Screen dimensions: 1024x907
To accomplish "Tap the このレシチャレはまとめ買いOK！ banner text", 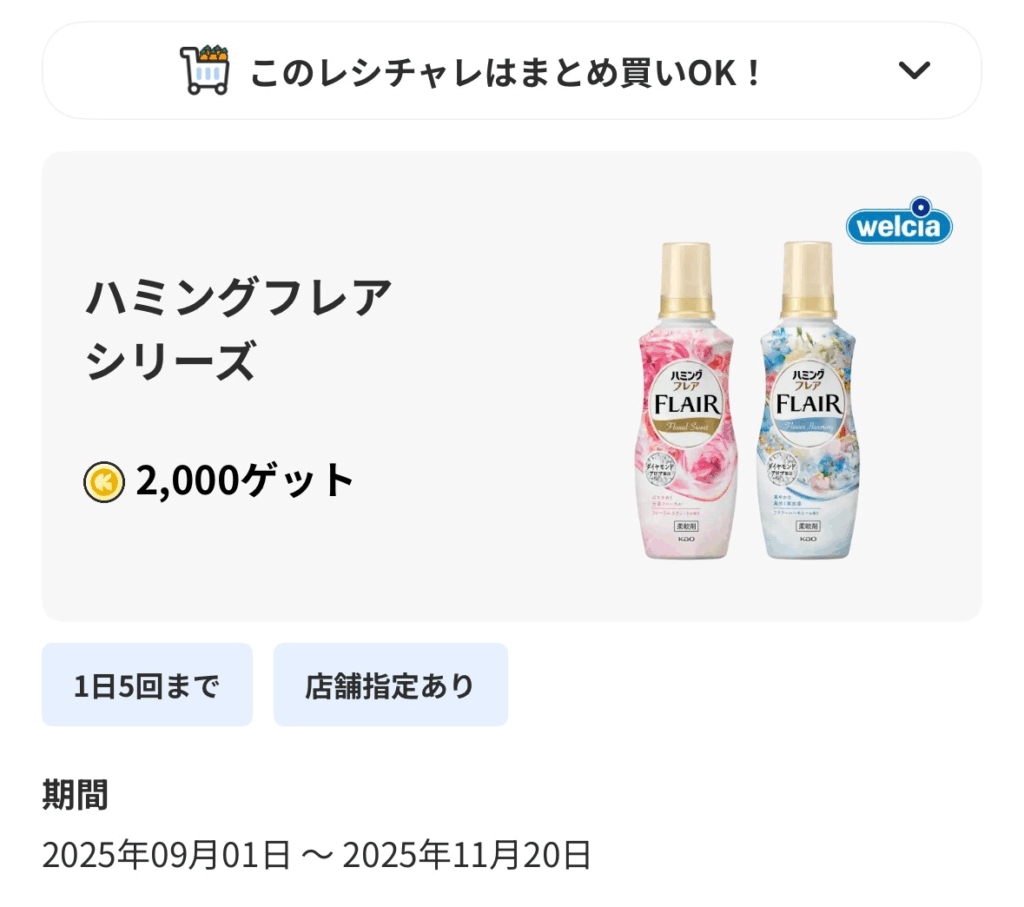I will coord(505,72).
